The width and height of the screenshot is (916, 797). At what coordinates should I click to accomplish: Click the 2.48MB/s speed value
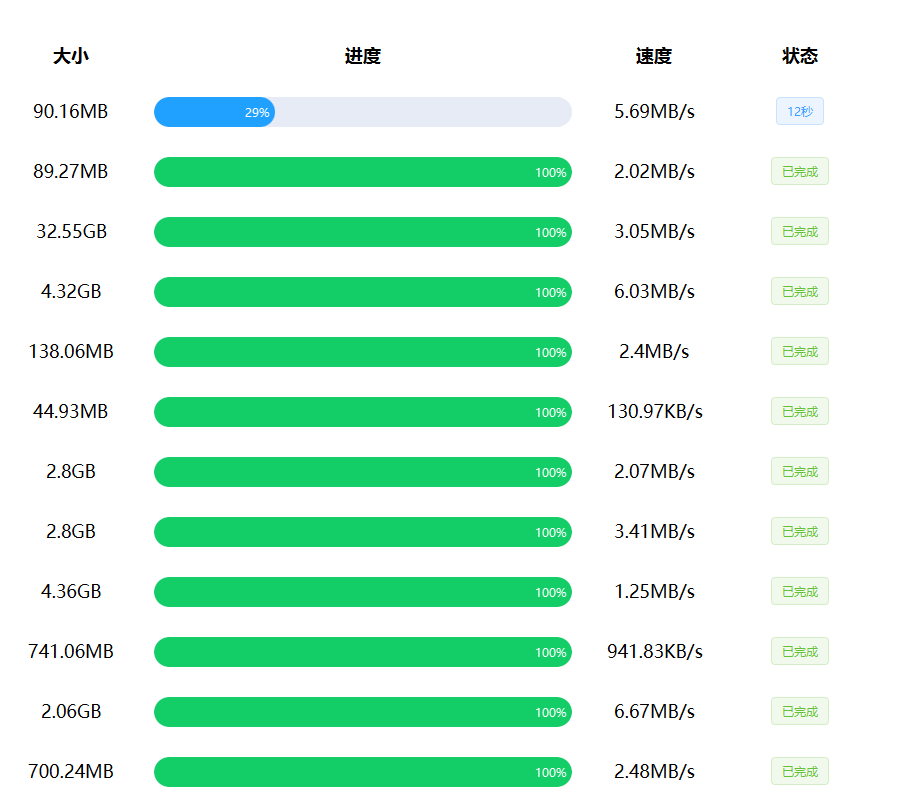pyautogui.click(x=654, y=771)
